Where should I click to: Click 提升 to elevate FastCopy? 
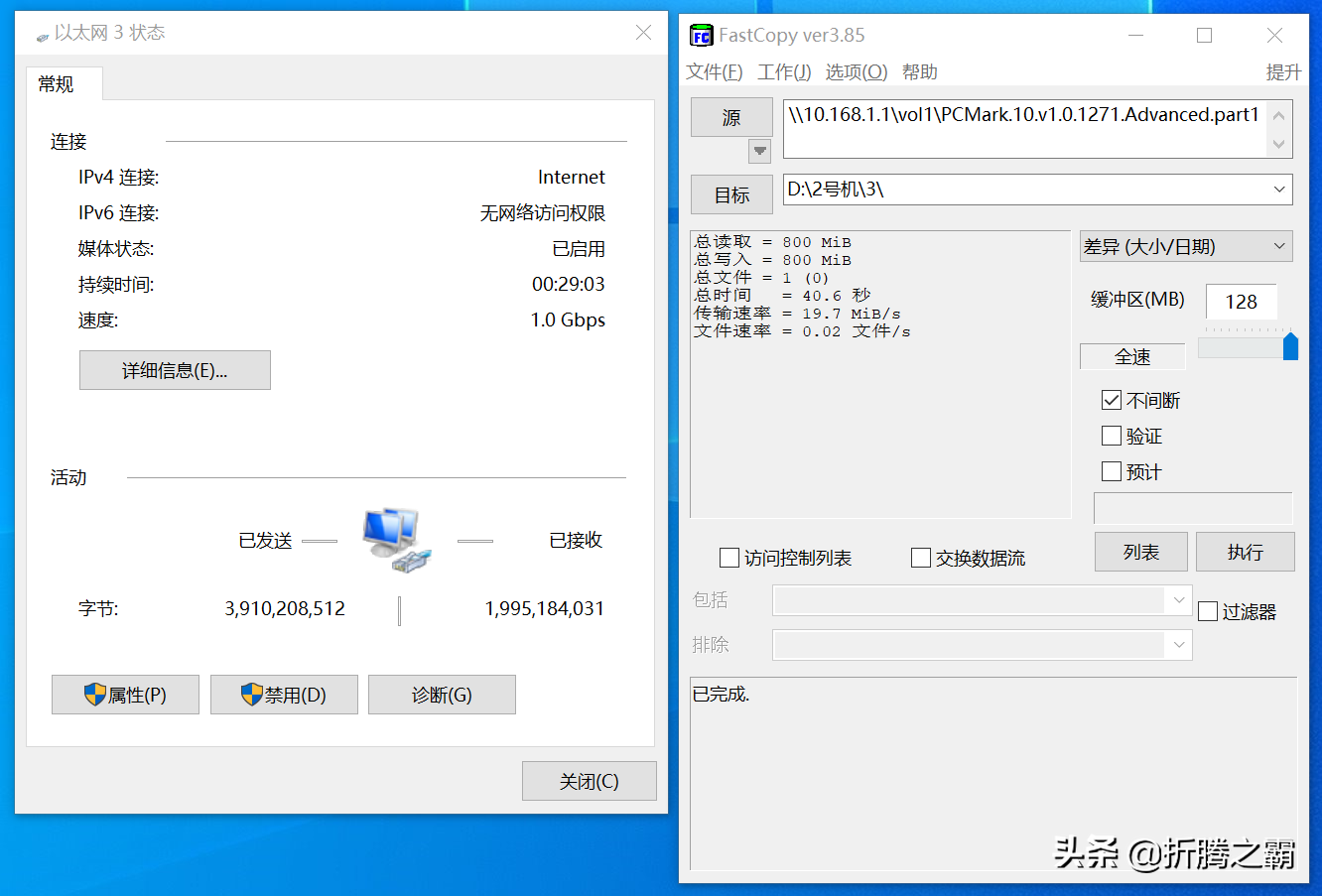click(1283, 72)
